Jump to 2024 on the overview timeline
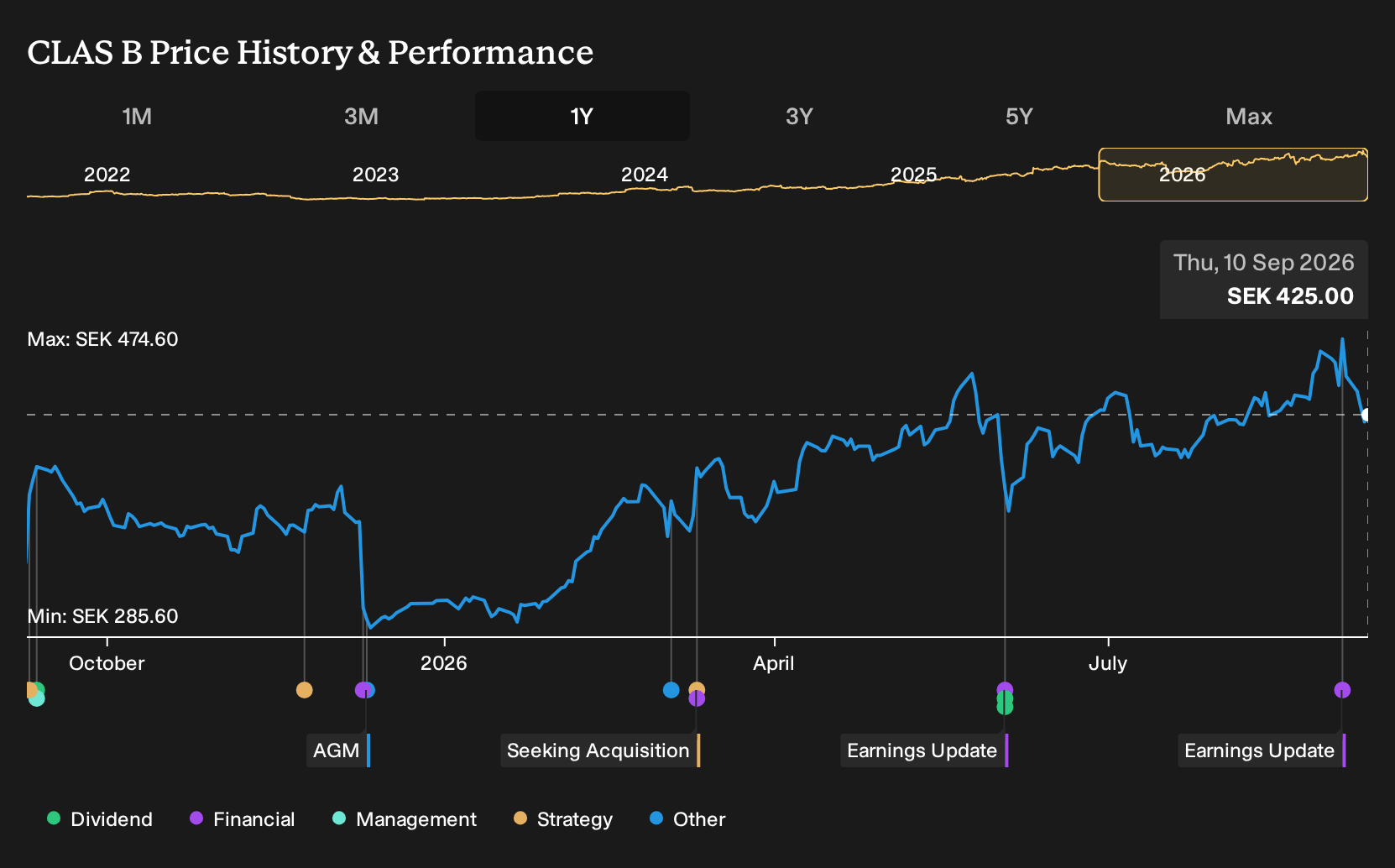 tap(645, 175)
